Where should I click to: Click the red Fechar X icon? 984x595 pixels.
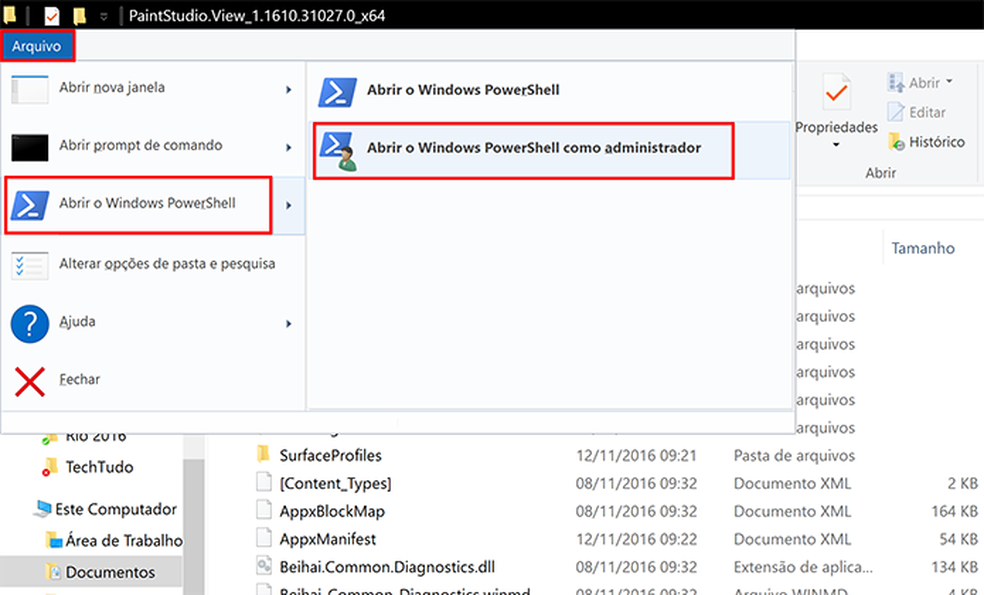pyautogui.click(x=29, y=380)
